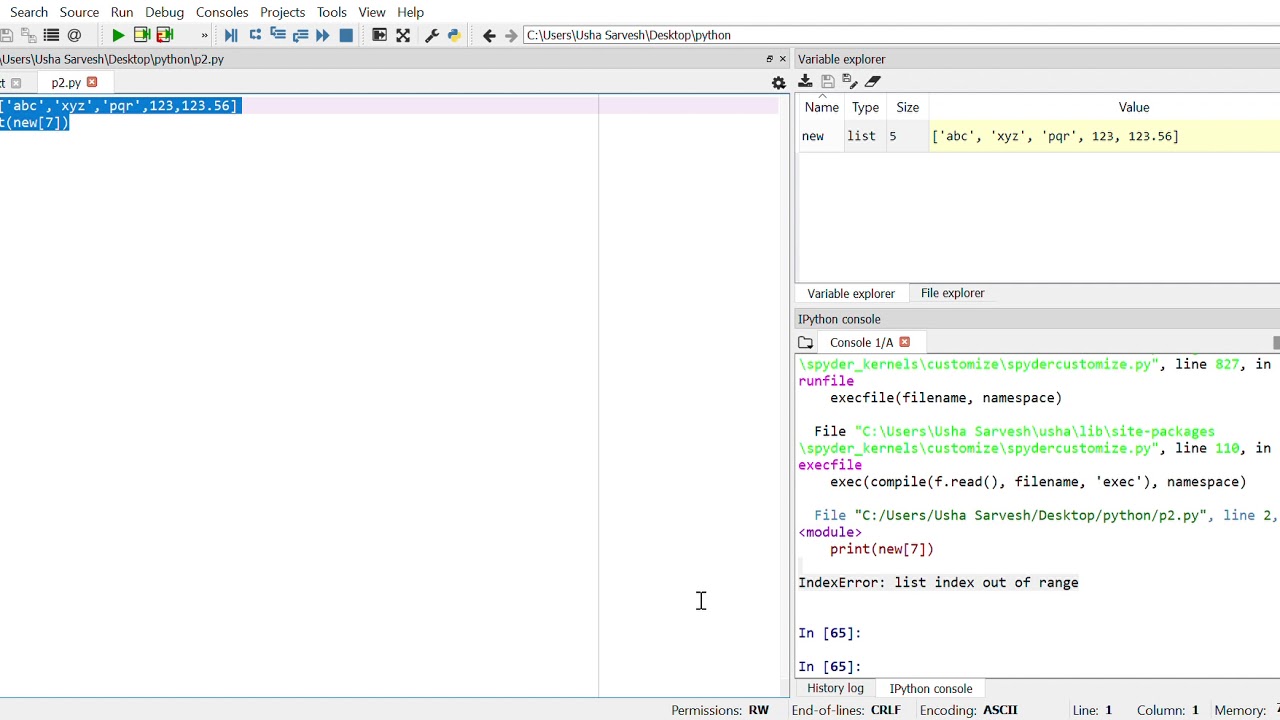Image resolution: width=1280 pixels, height=720 pixels.
Task: Click the last In [65]: console prompt
Action: coord(830,666)
